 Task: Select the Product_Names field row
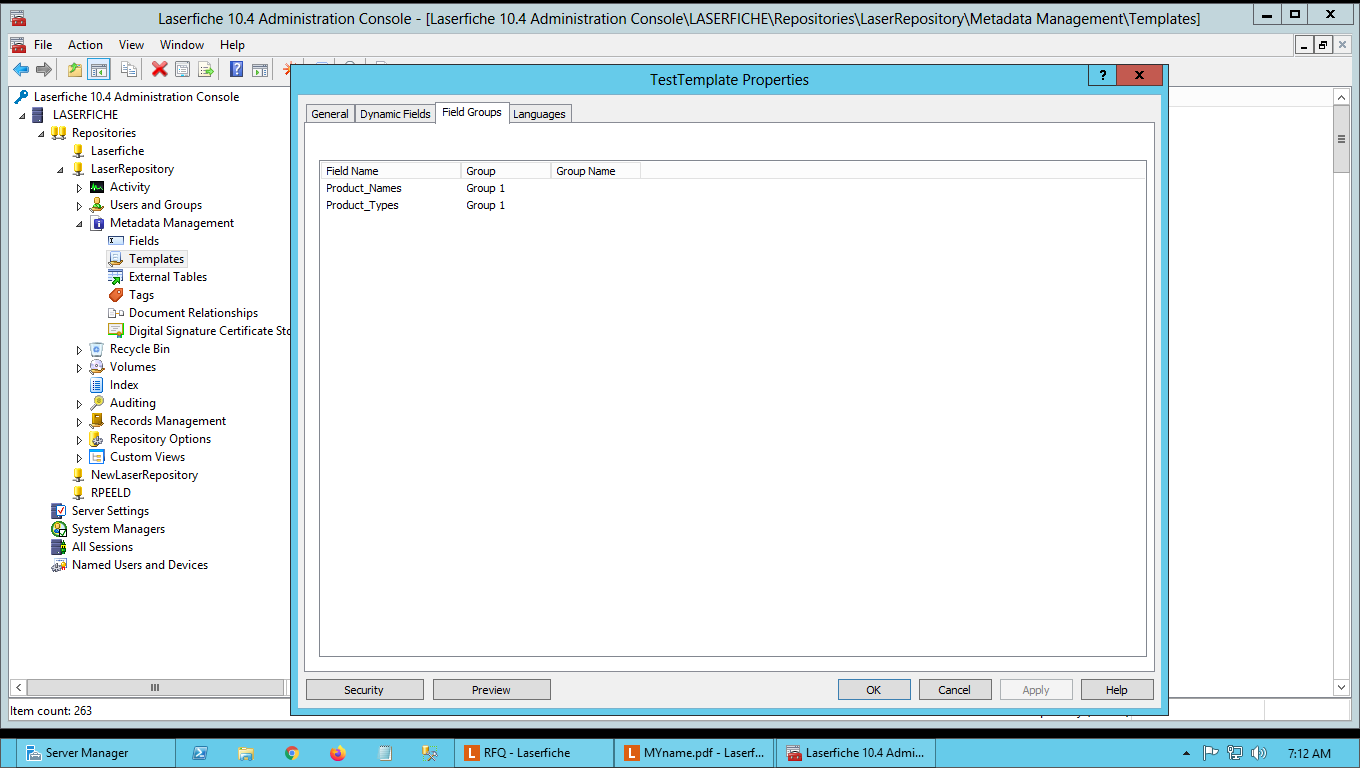732,188
